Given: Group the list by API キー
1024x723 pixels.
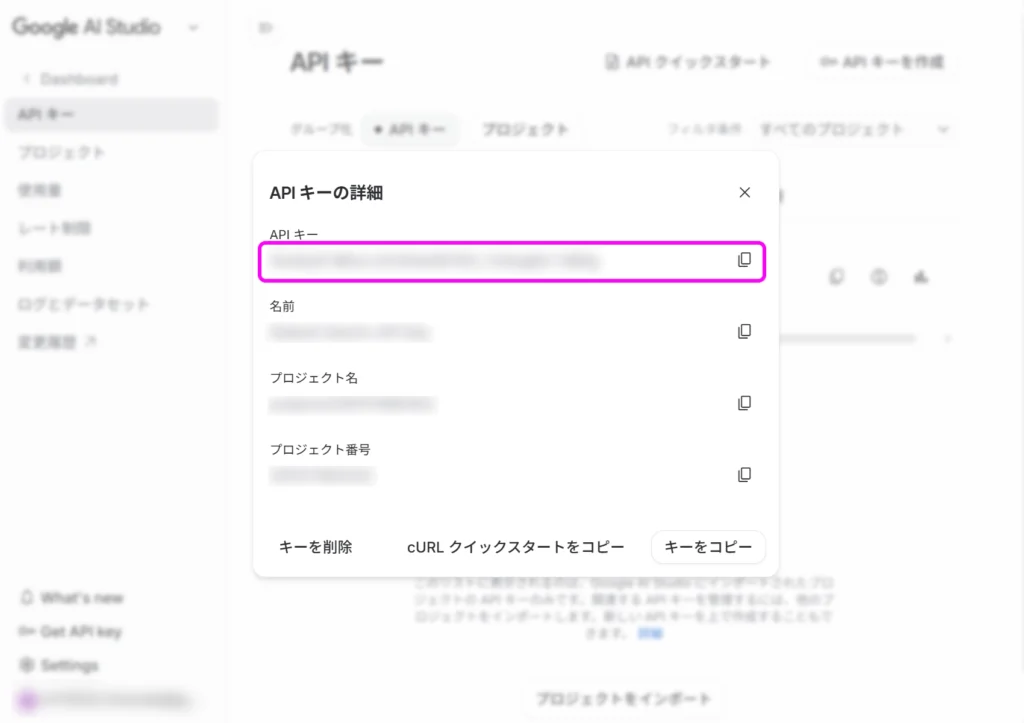Looking at the screenshot, I should [410, 129].
